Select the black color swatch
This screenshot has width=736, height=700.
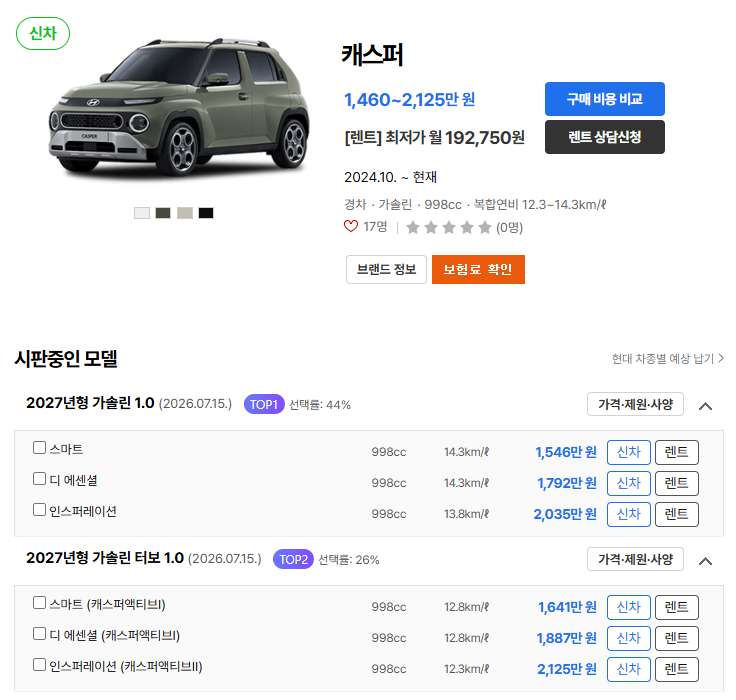[x=206, y=213]
